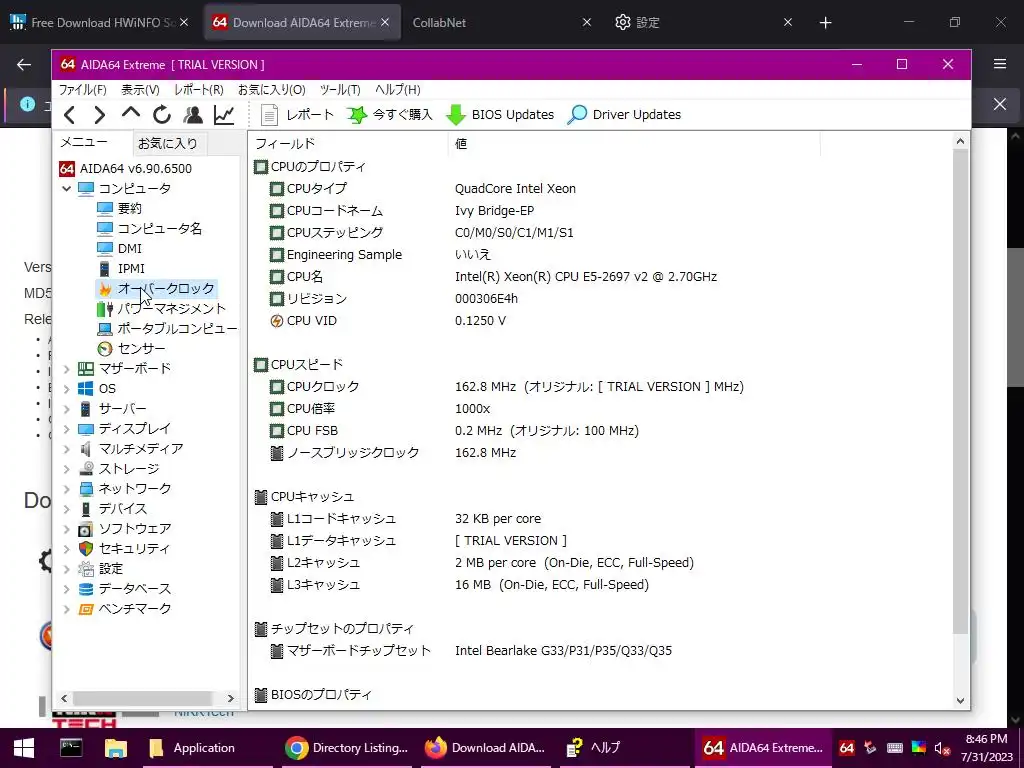Switch to the お気に入り tab in sidebar
Viewport: 1024px width, 768px height.
click(168, 144)
